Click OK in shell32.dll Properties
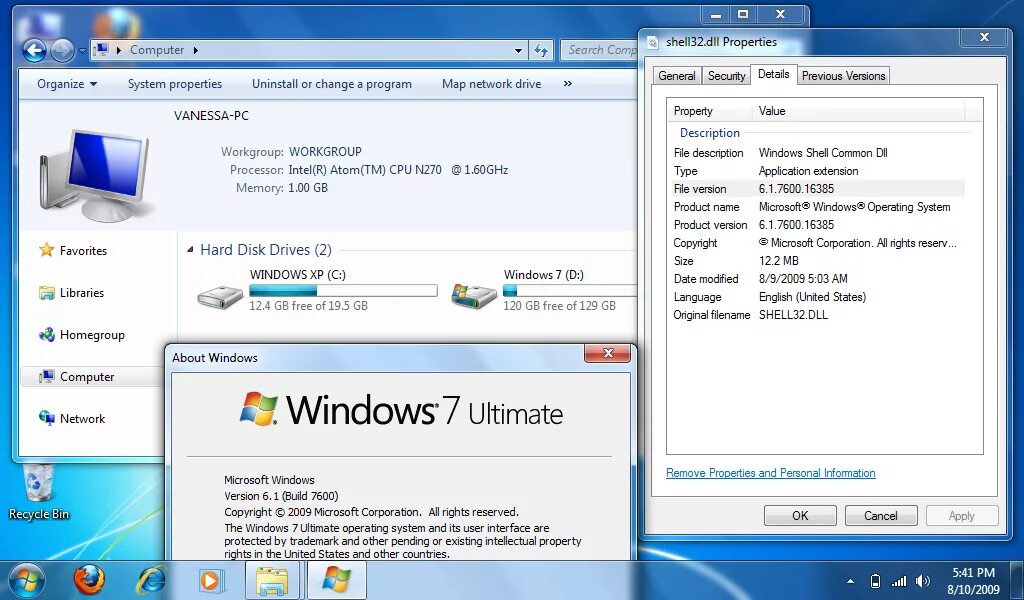The image size is (1024, 600). point(800,516)
